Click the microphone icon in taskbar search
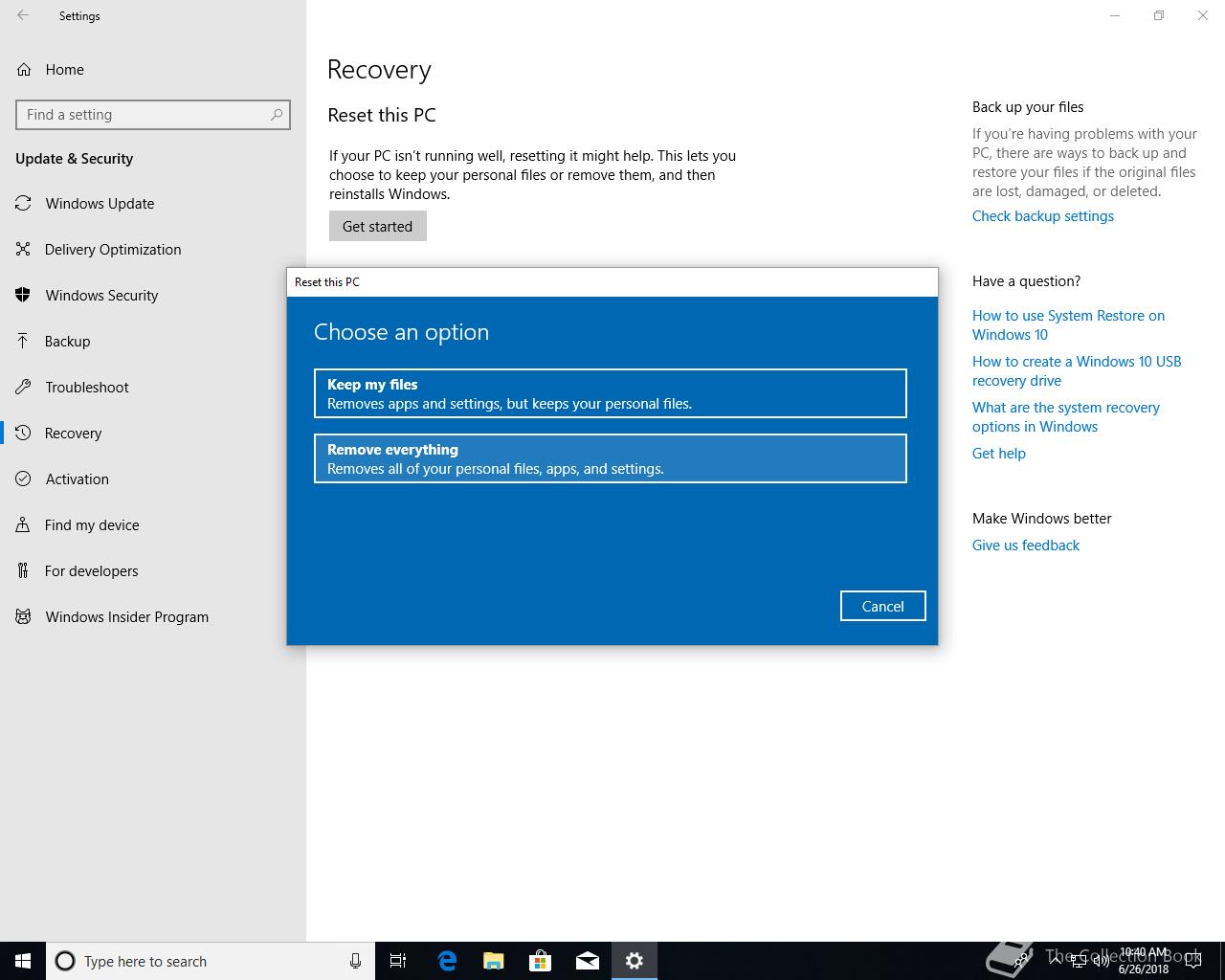 tap(355, 961)
